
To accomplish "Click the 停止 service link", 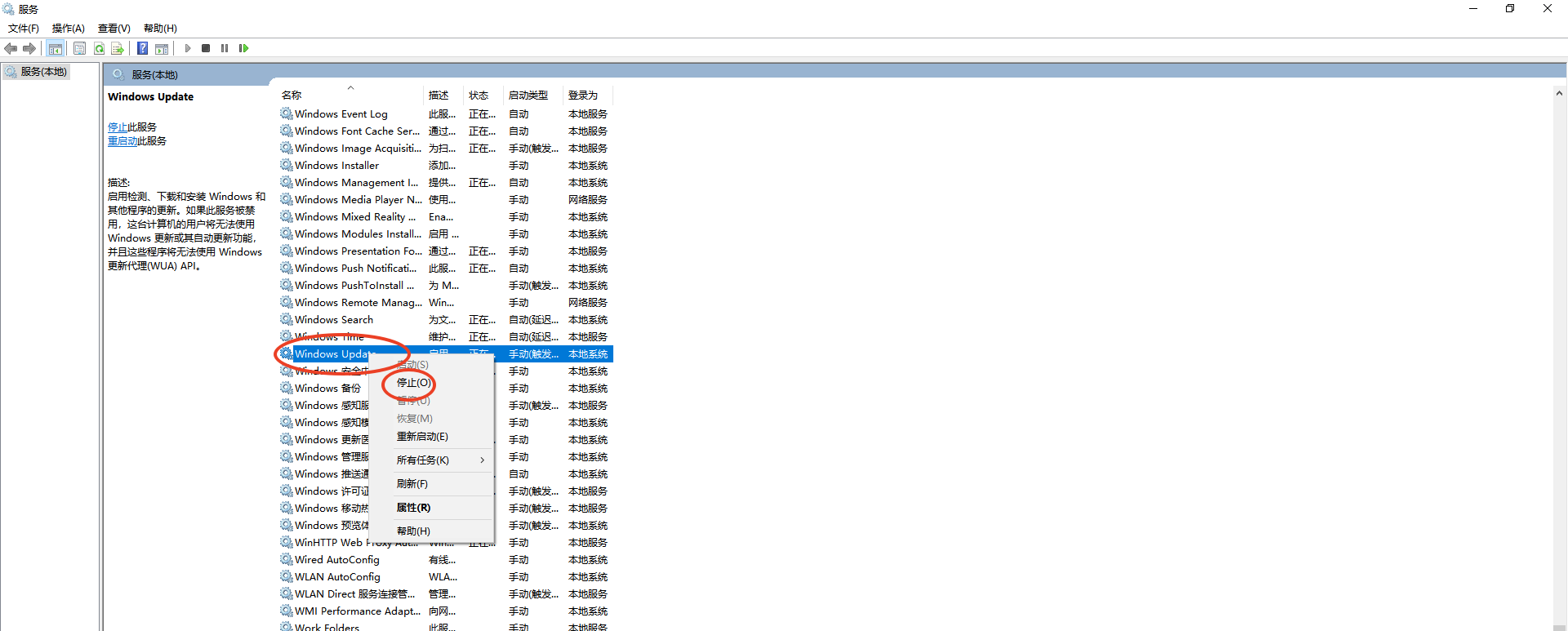I will pos(118,127).
